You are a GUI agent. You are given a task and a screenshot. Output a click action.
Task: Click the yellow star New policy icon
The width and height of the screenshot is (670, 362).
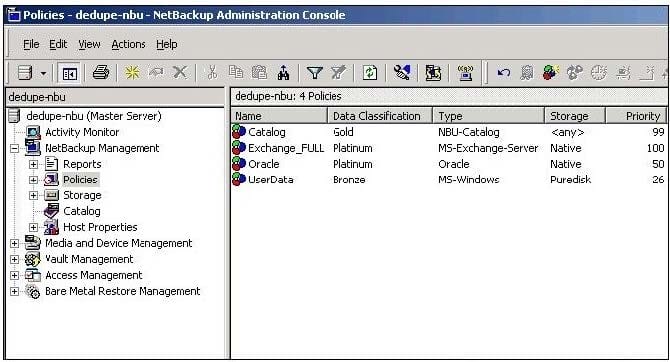tap(132, 73)
